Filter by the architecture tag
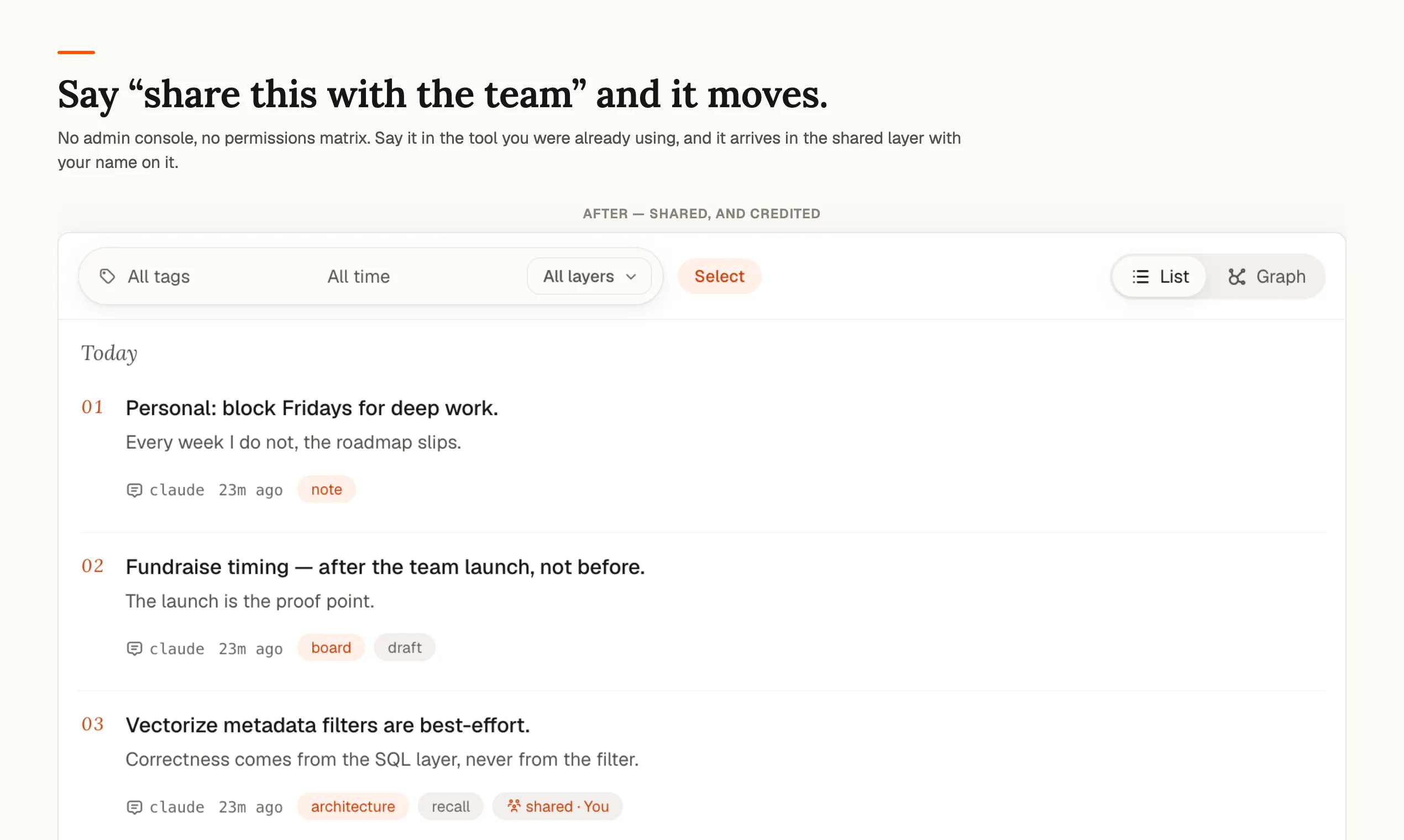This screenshot has height=840, width=1404. 353,806
